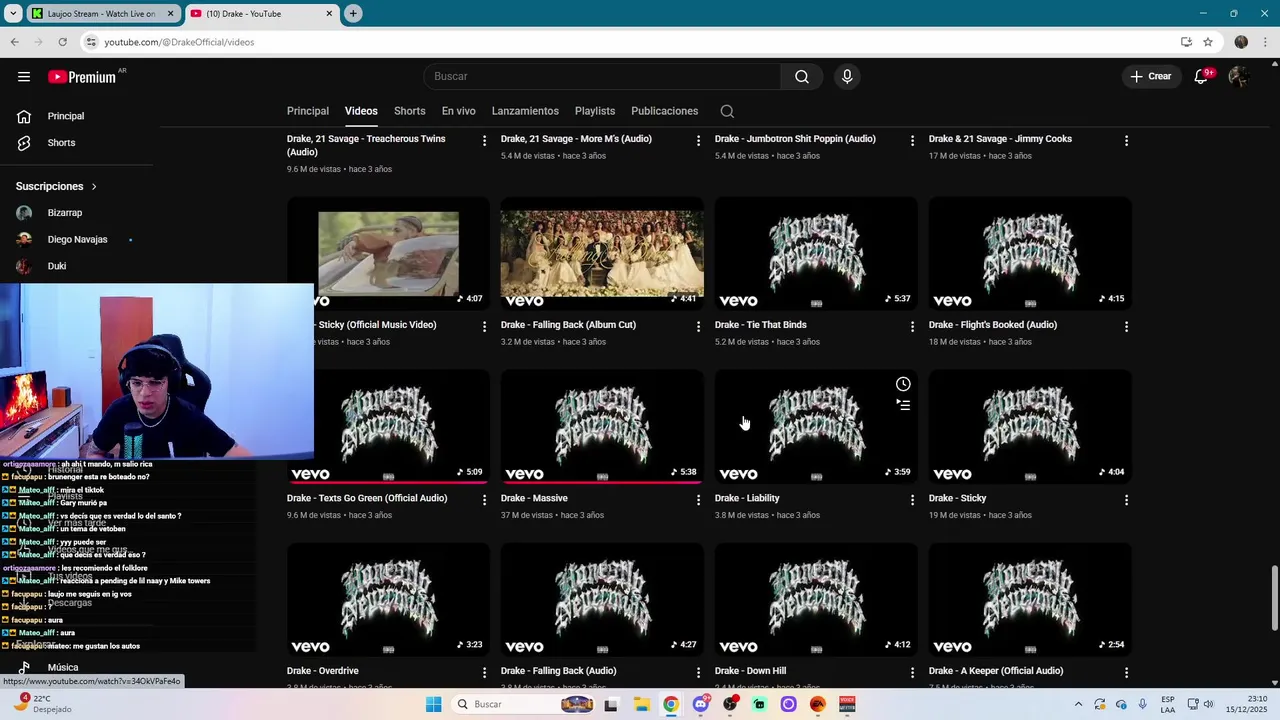
Task: Open the Drake - Massive video title
Action: [x=534, y=498]
